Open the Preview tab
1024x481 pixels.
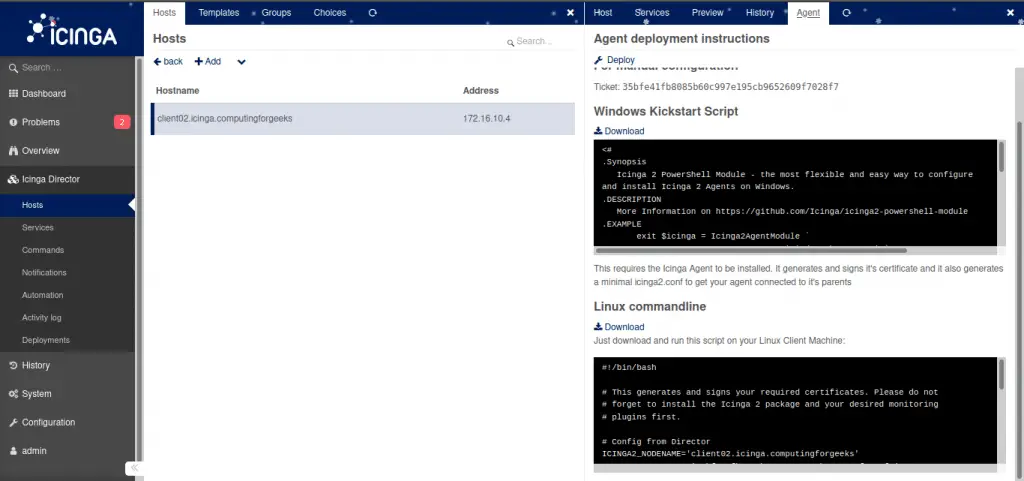pyautogui.click(x=707, y=13)
